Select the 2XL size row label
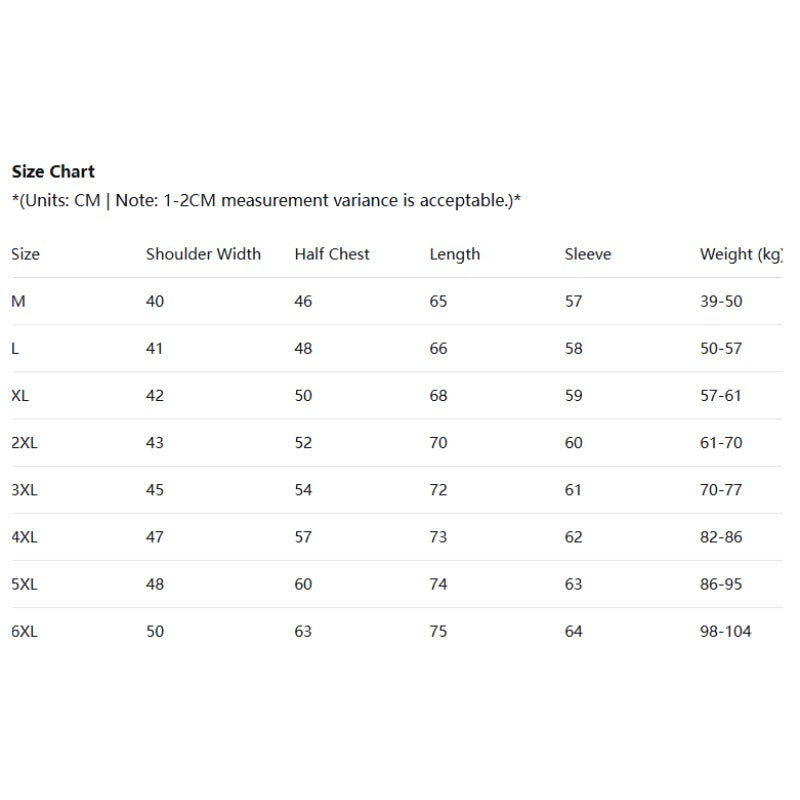 click(x=24, y=443)
